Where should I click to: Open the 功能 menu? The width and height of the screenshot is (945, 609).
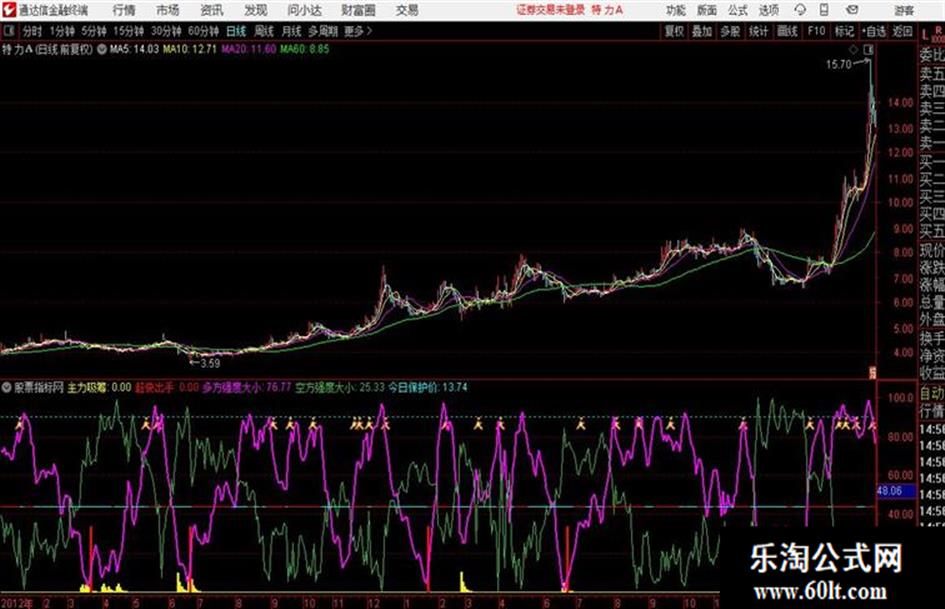pos(676,10)
